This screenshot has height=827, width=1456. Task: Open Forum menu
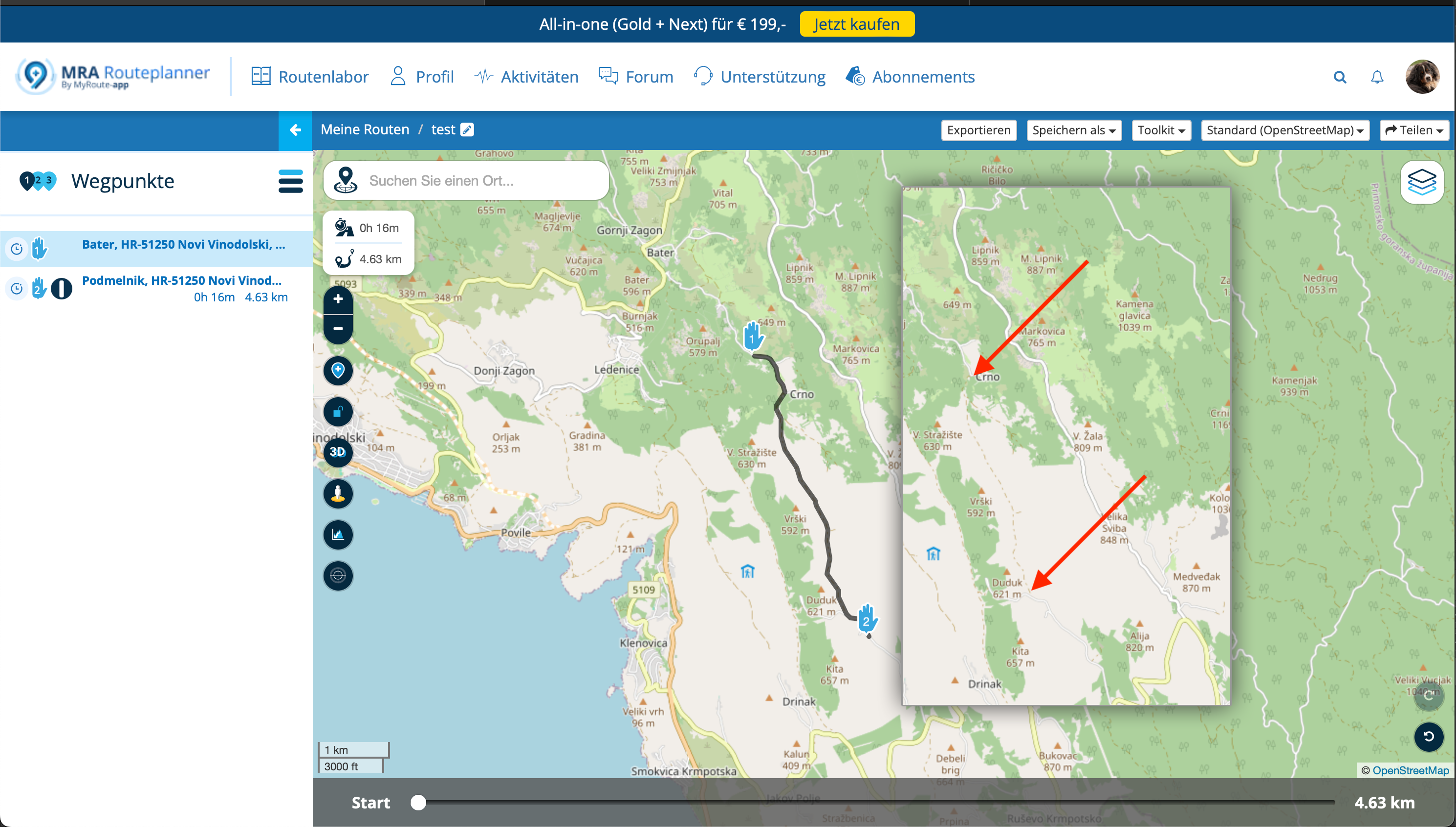point(635,77)
